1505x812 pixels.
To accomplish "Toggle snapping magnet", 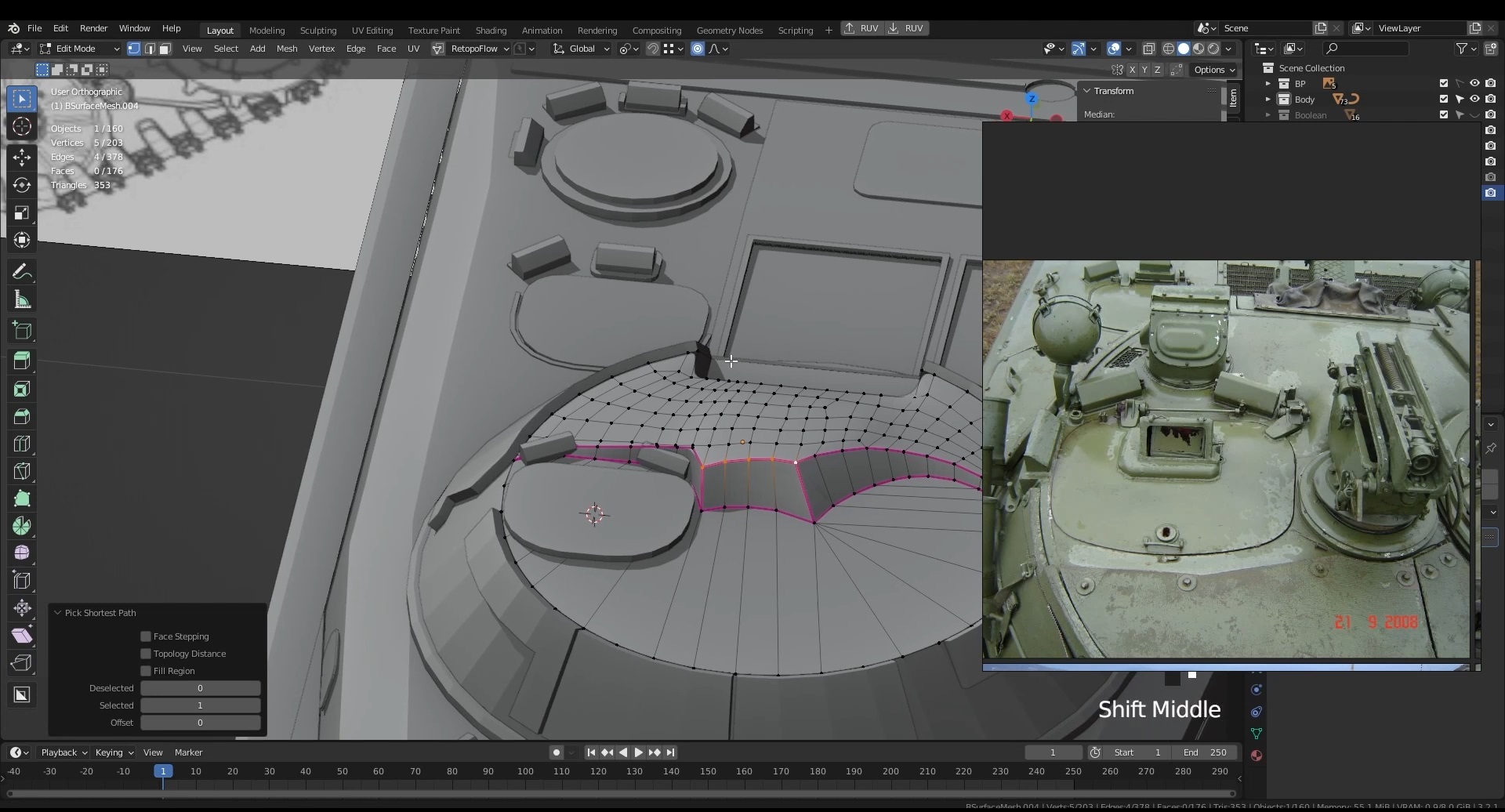I will pos(652,49).
